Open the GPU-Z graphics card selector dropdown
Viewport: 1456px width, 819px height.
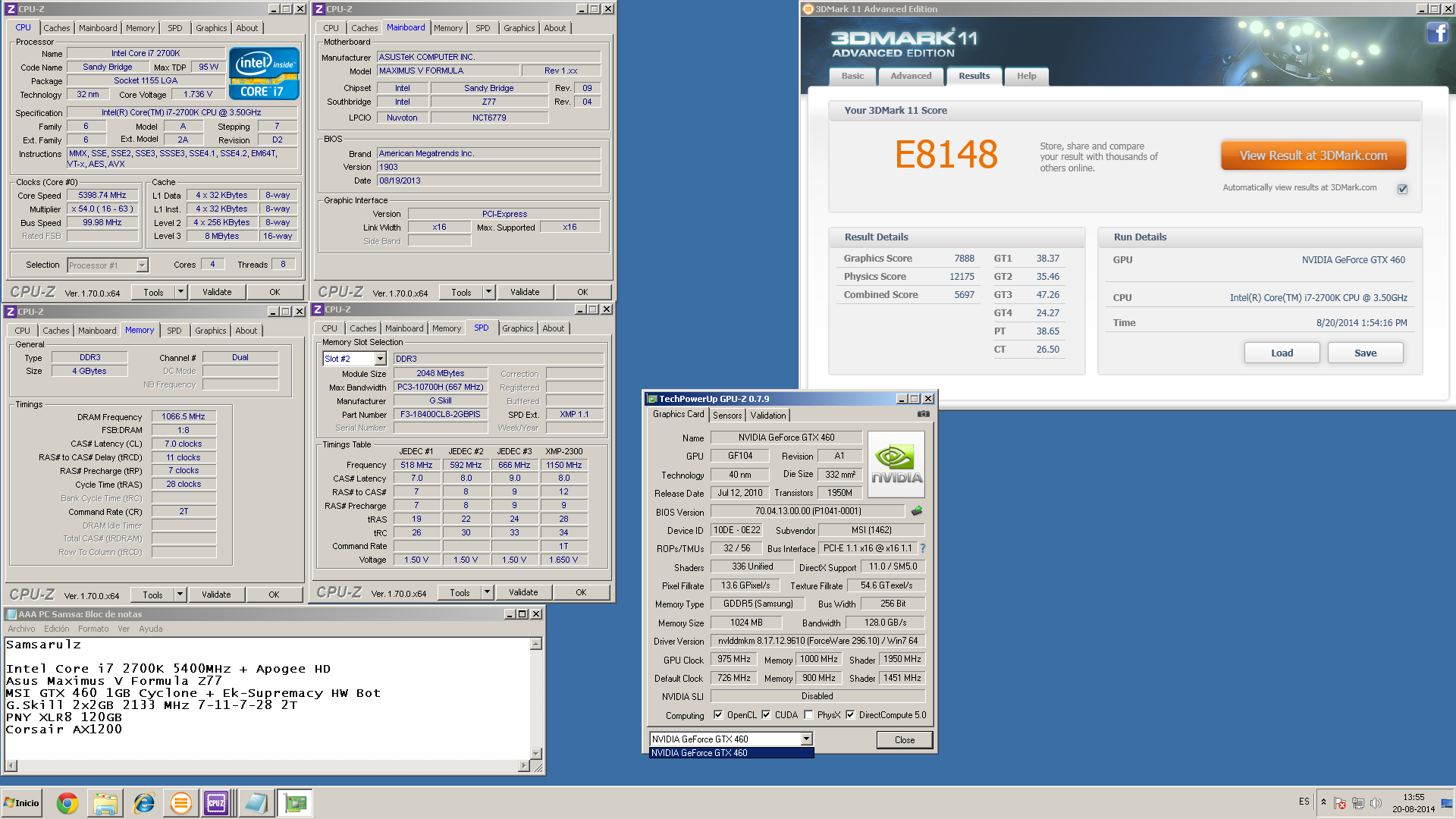pos(806,739)
